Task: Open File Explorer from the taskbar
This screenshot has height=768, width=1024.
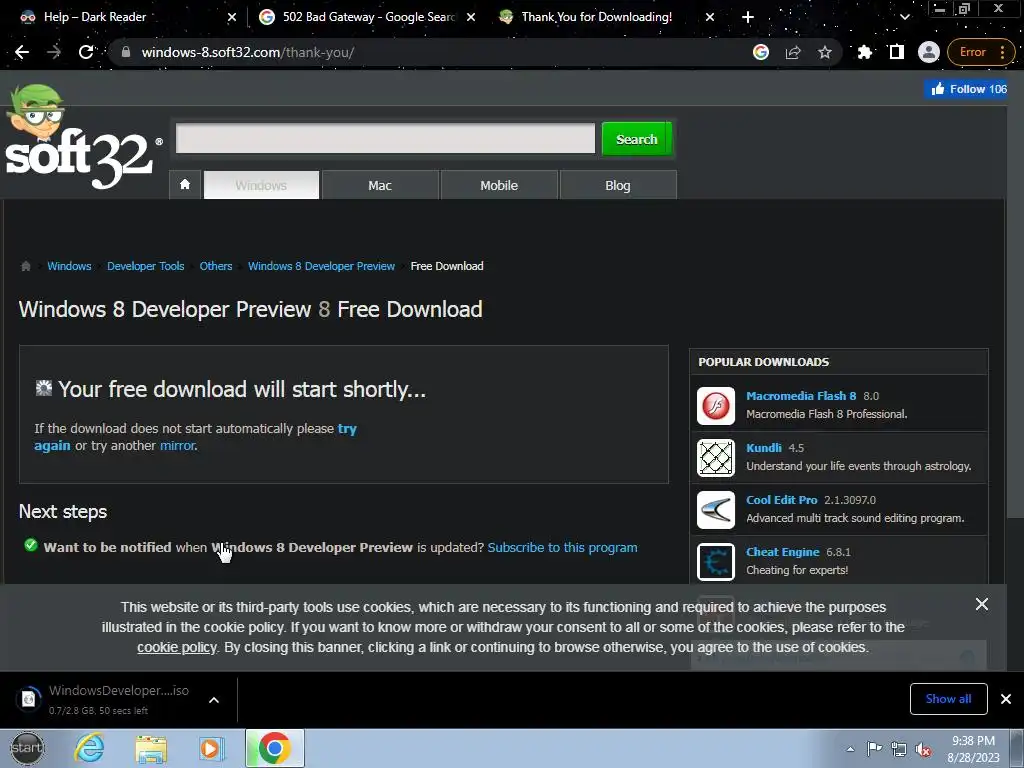Action: point(151,748)
